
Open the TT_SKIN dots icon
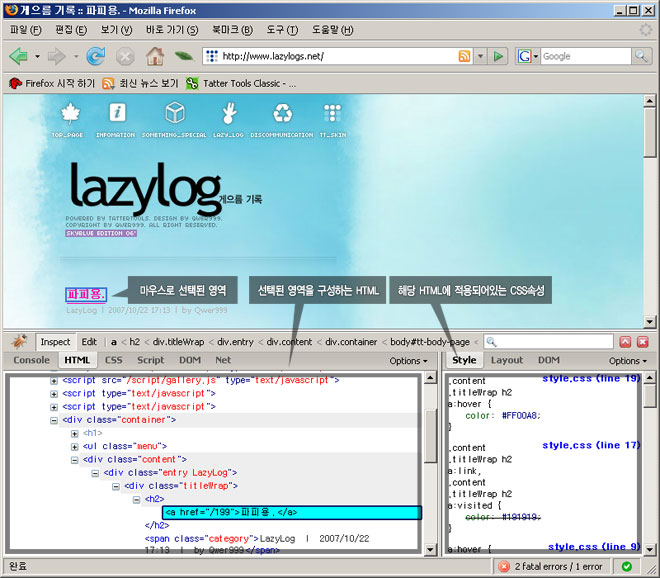333,113
